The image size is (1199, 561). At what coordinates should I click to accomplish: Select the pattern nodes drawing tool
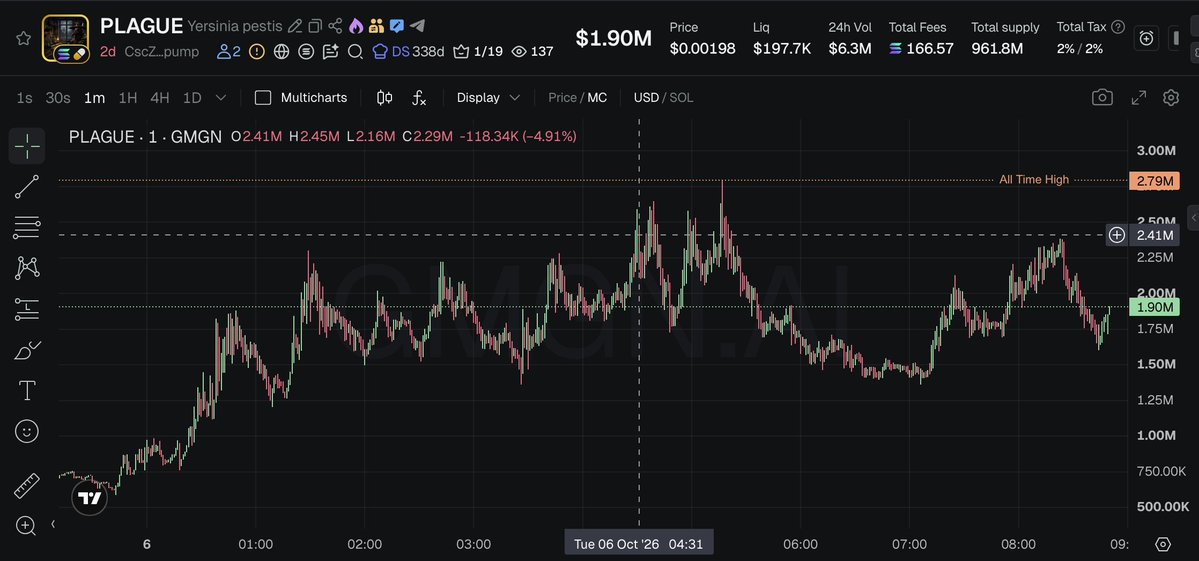pyautogui.click(x=27, y=268)
